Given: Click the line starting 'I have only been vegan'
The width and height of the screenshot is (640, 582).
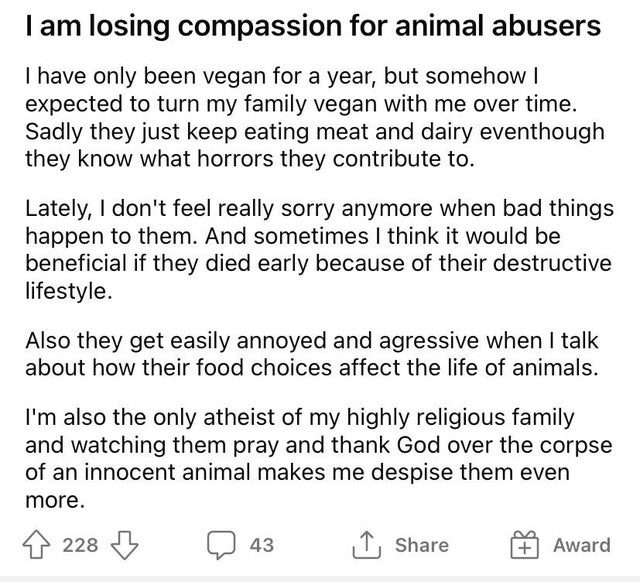Looking at the screenshot, I should [x=282, y=76].
